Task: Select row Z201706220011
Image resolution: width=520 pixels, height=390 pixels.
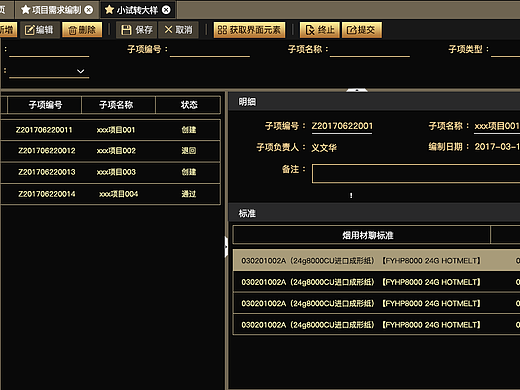Action: point(110,130)
